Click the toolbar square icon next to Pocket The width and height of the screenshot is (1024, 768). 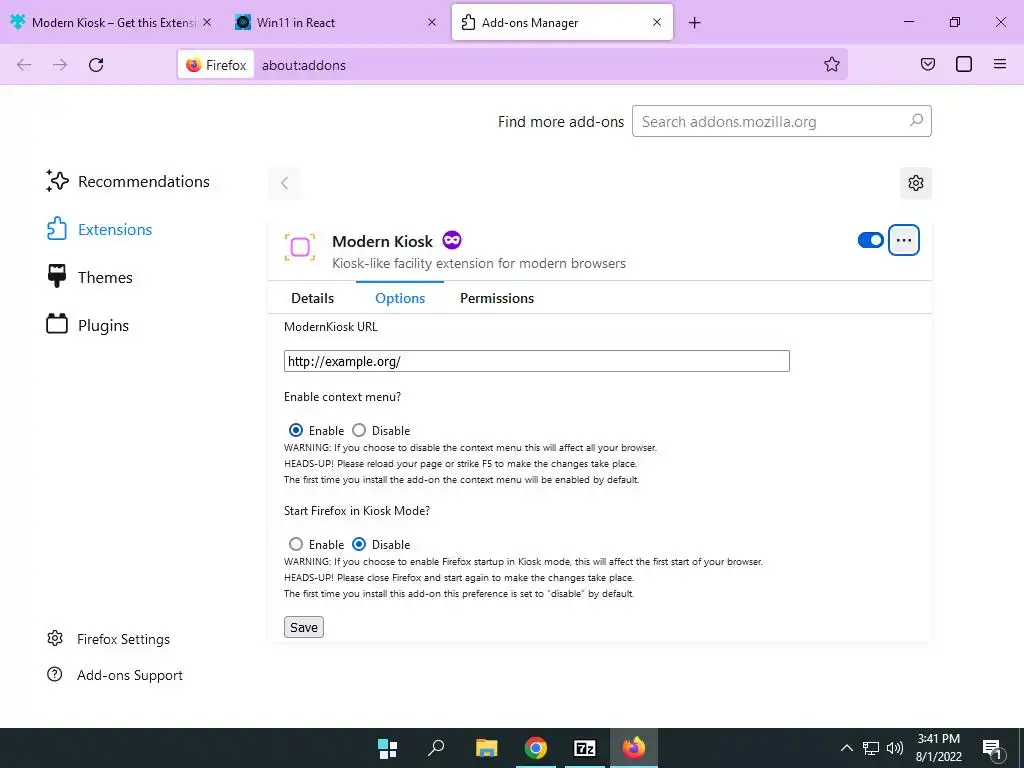[964, 64]
